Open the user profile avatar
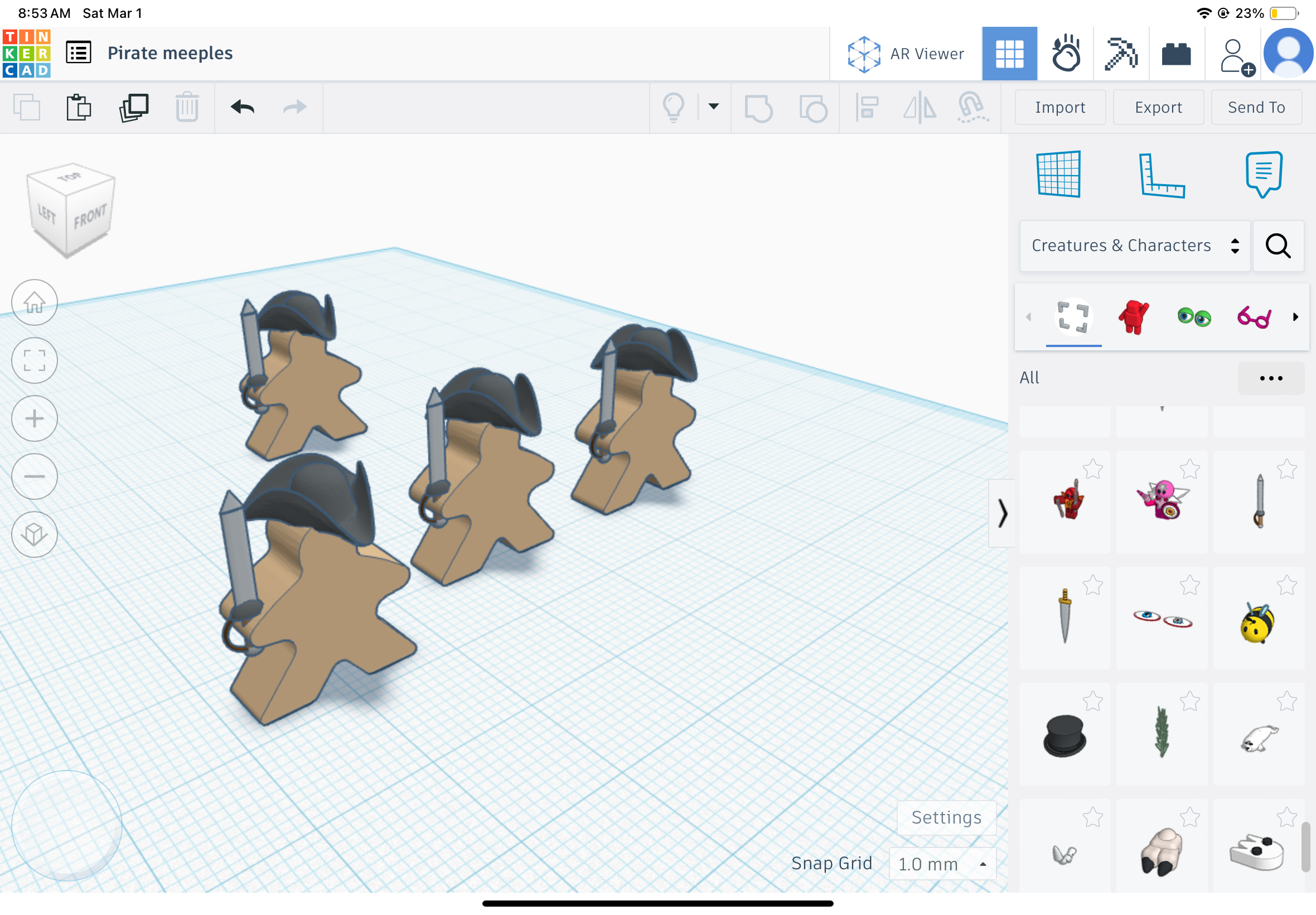1316x915 pixels. pos(1289,54)
